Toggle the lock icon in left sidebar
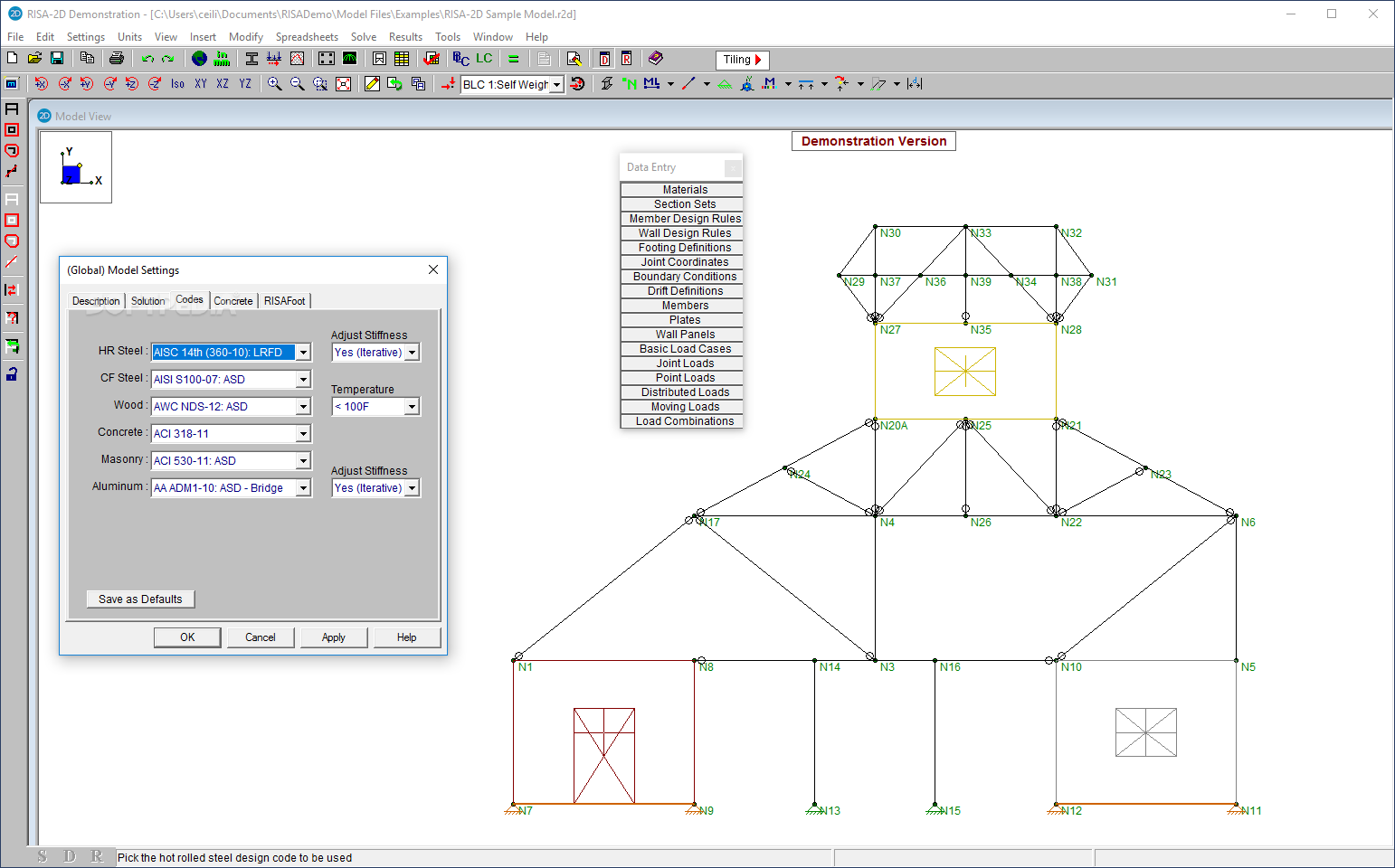 click(x=12, y=373)
